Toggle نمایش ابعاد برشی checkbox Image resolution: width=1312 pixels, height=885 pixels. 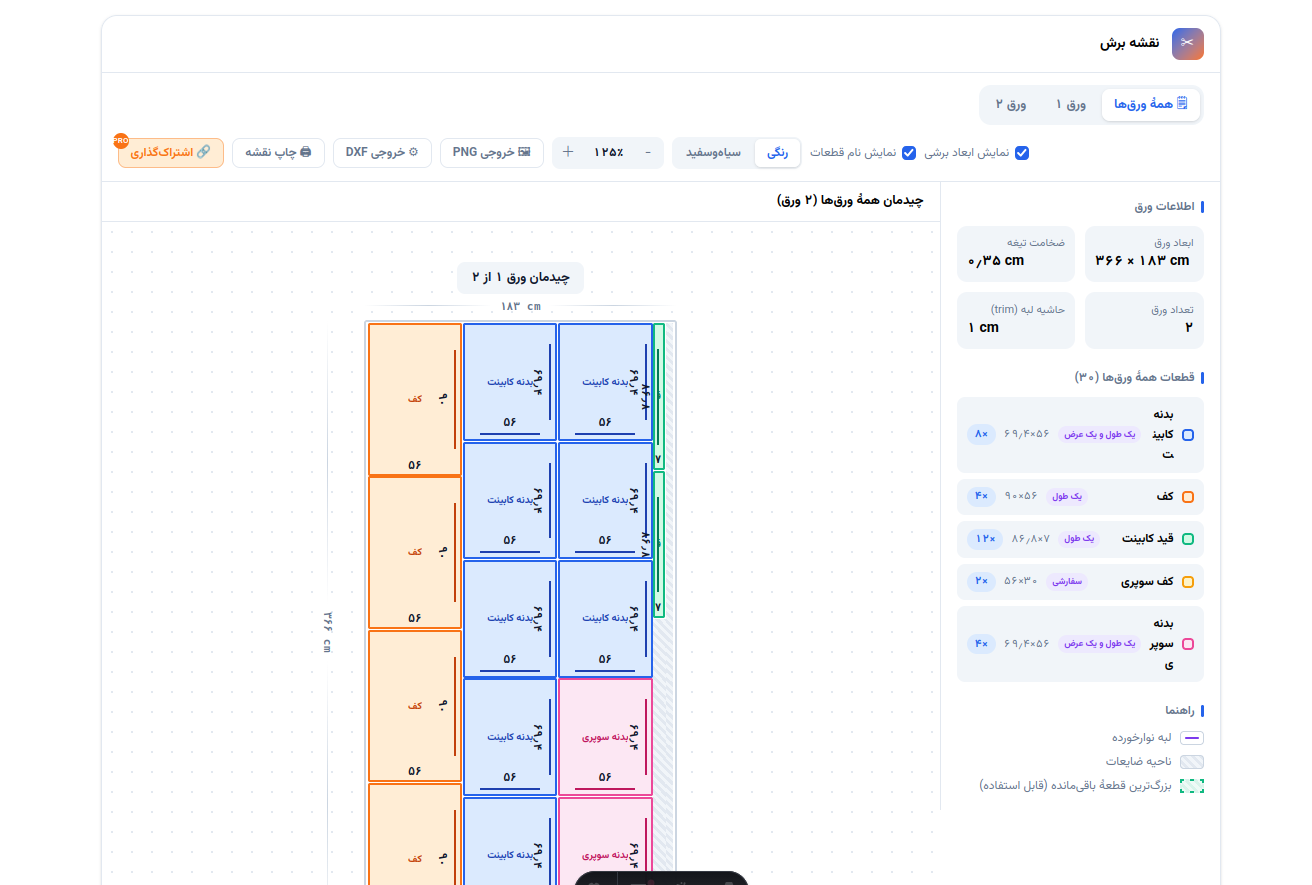[x=1022, y=153]
